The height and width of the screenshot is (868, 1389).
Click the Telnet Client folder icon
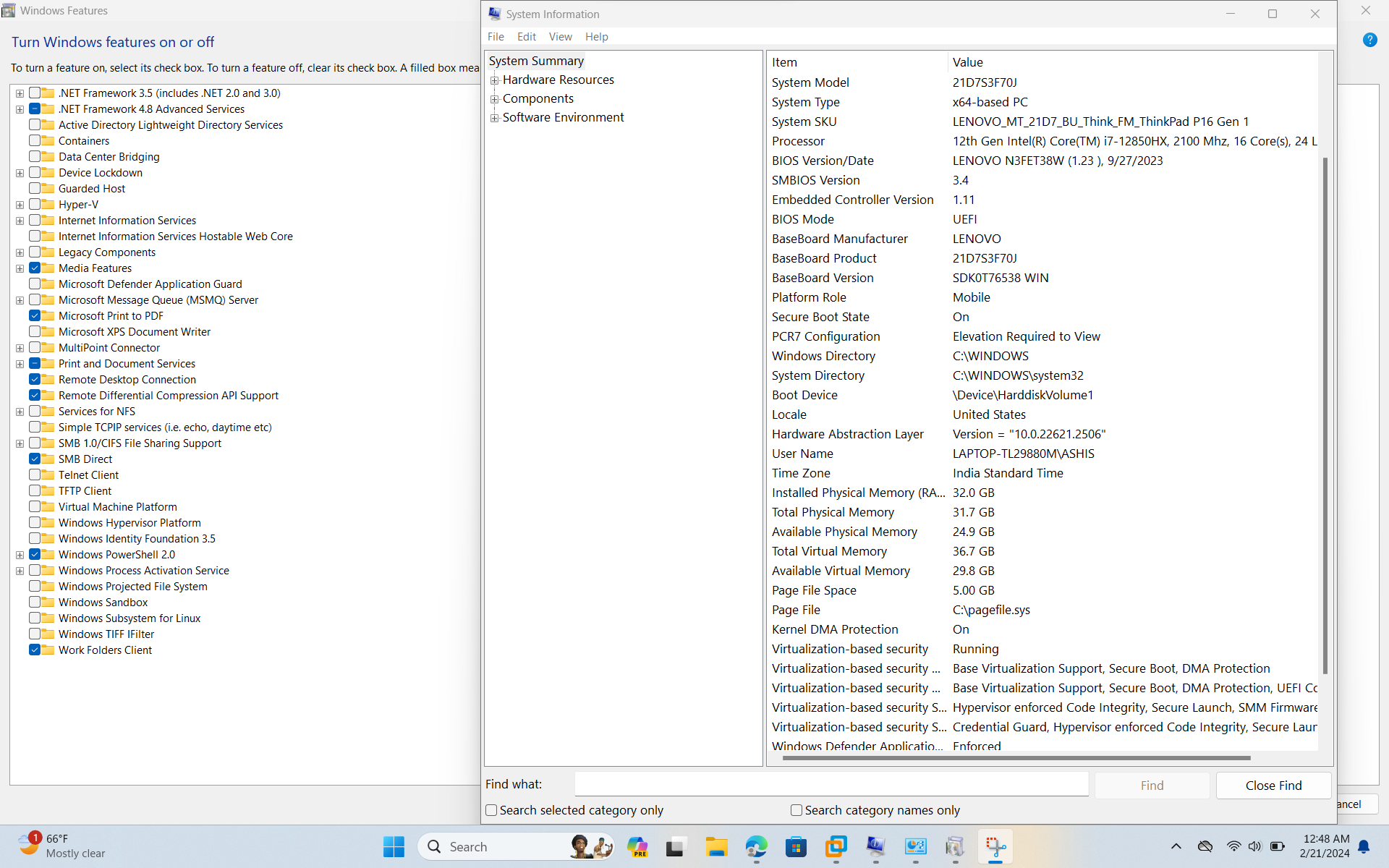pyautogui.click(x=48, y=475)
